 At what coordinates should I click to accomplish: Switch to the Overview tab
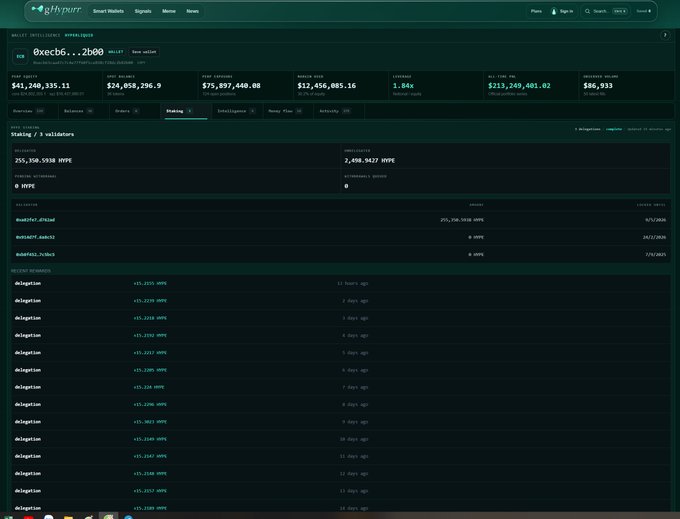tap(29, 111)
